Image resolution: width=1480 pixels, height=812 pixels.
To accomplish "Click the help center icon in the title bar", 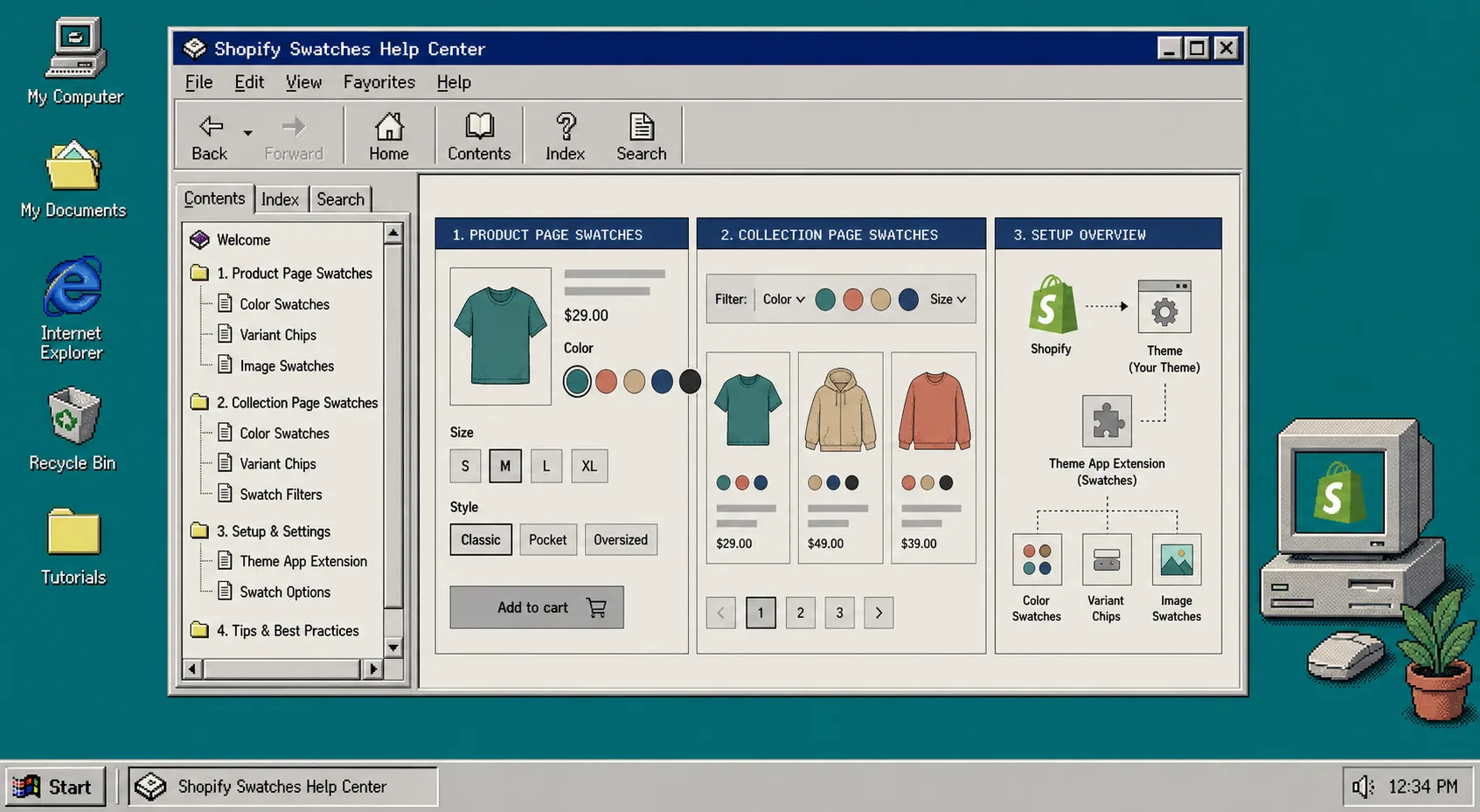I will tap(194, 48).
